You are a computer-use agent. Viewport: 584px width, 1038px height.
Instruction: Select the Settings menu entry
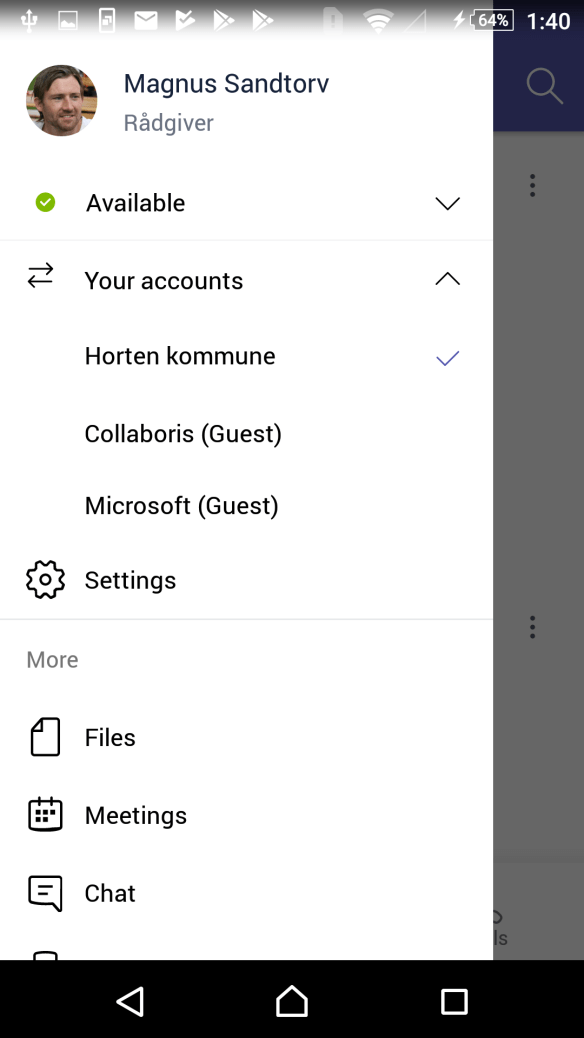coord(130,579)
